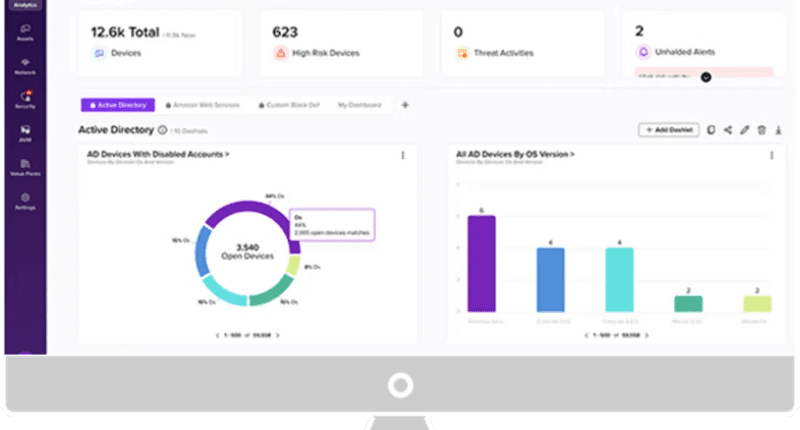Screen dimensions: 800x430
Task: Open the AD Devices With Disabled Accounts title link
Action: click(x=158, y=154)
